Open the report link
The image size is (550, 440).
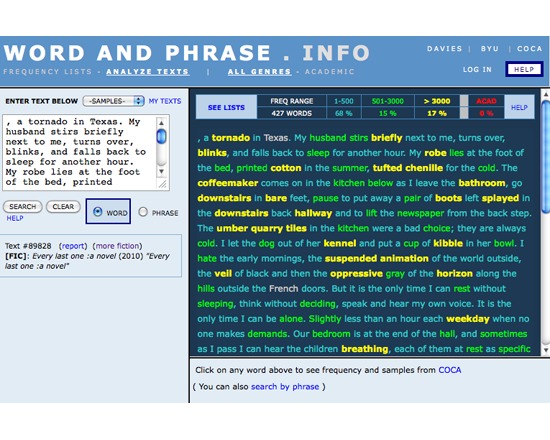73,246
